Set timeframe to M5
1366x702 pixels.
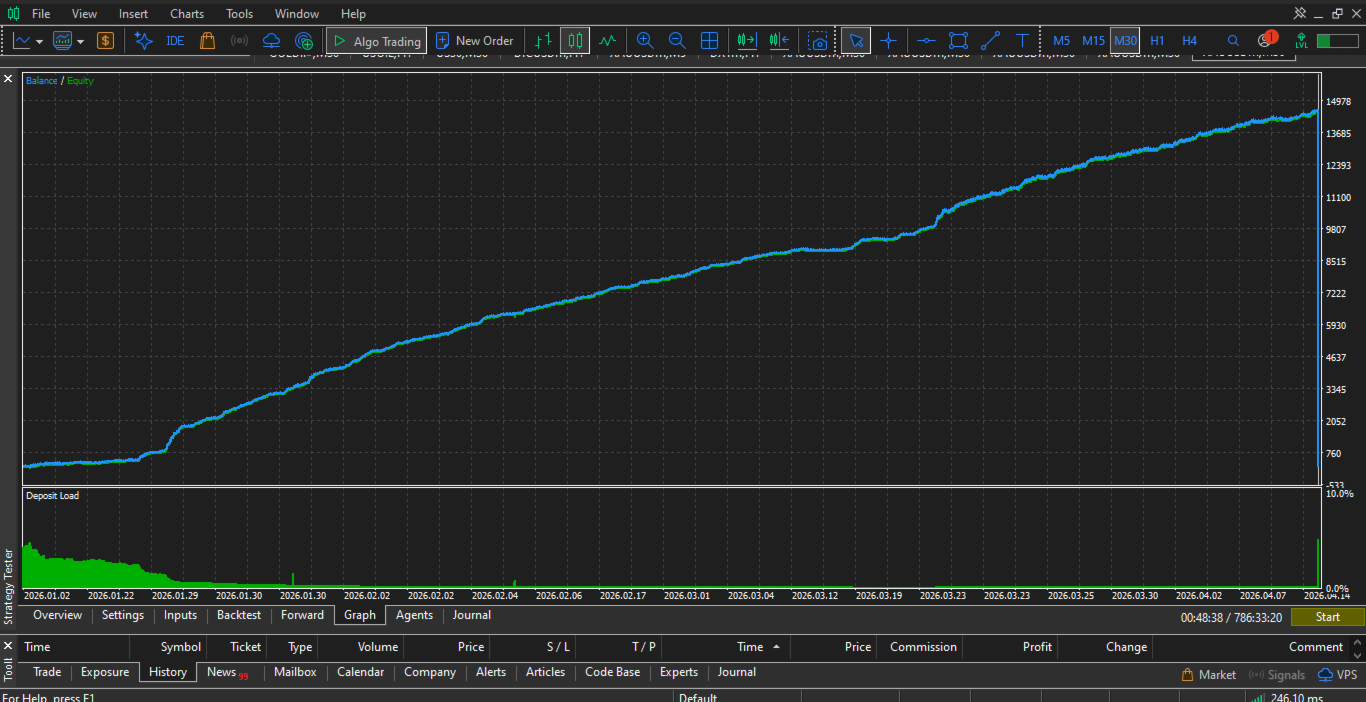1061,41
